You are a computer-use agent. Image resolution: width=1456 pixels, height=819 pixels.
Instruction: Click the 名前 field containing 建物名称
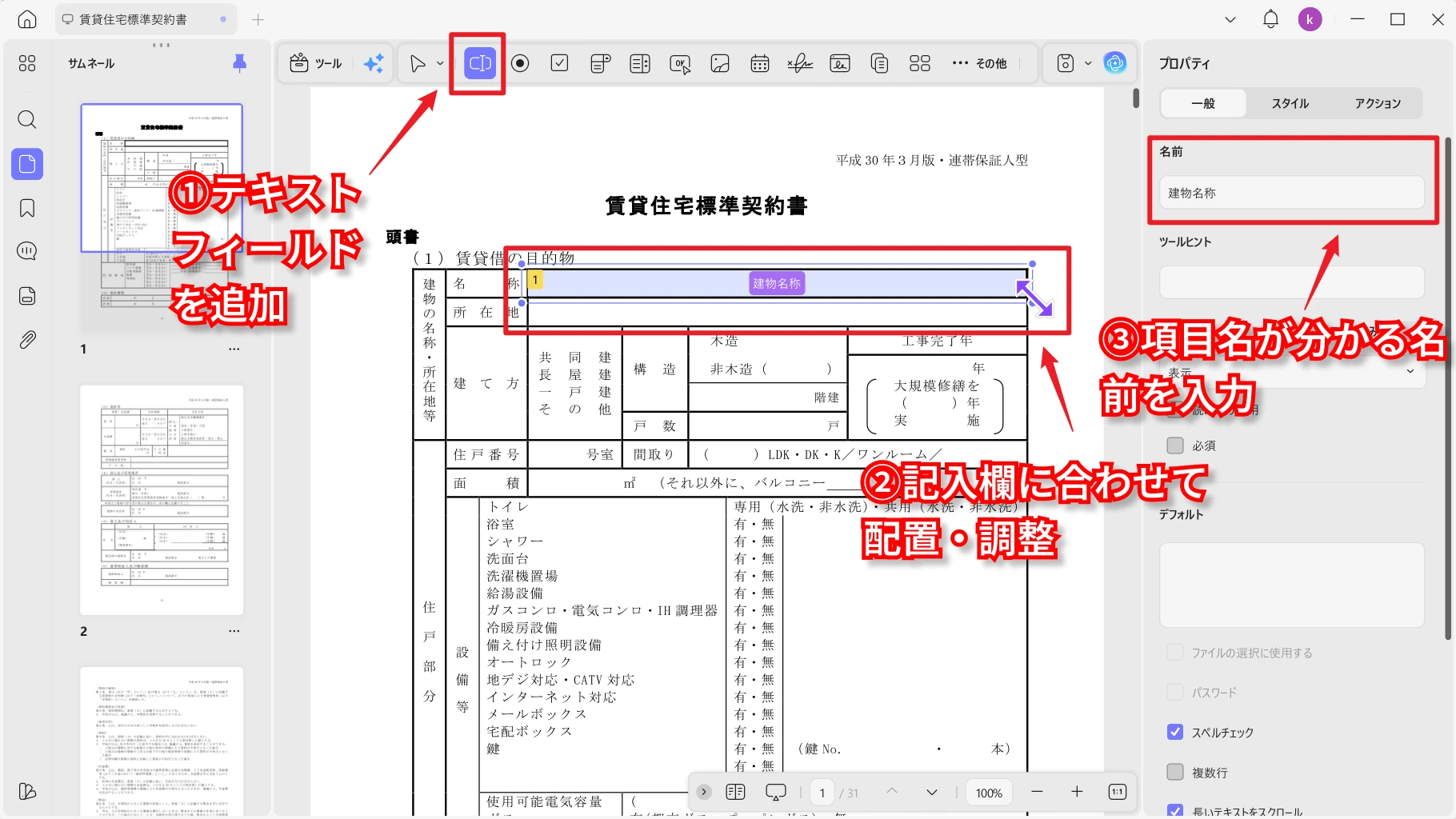click(x=1291, y=193)
